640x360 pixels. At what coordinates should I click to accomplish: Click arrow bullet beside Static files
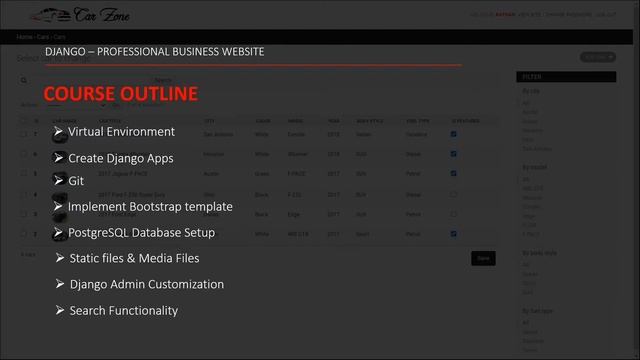(x=60, y=258)
